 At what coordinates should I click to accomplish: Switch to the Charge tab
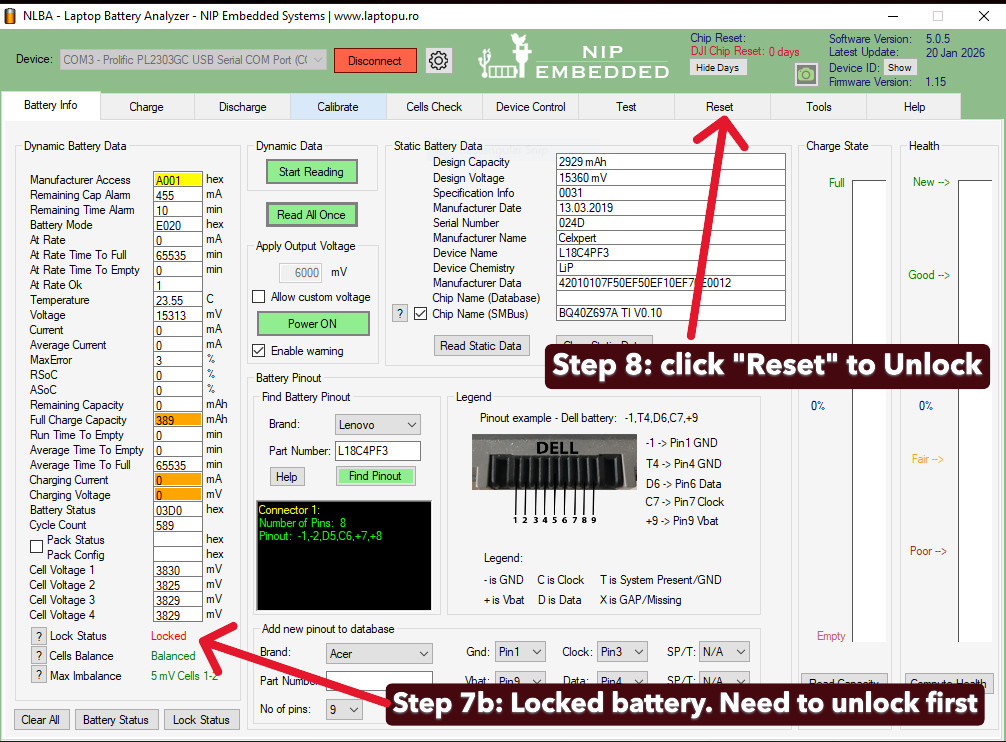pyautogui.click(x=146, y=107)
